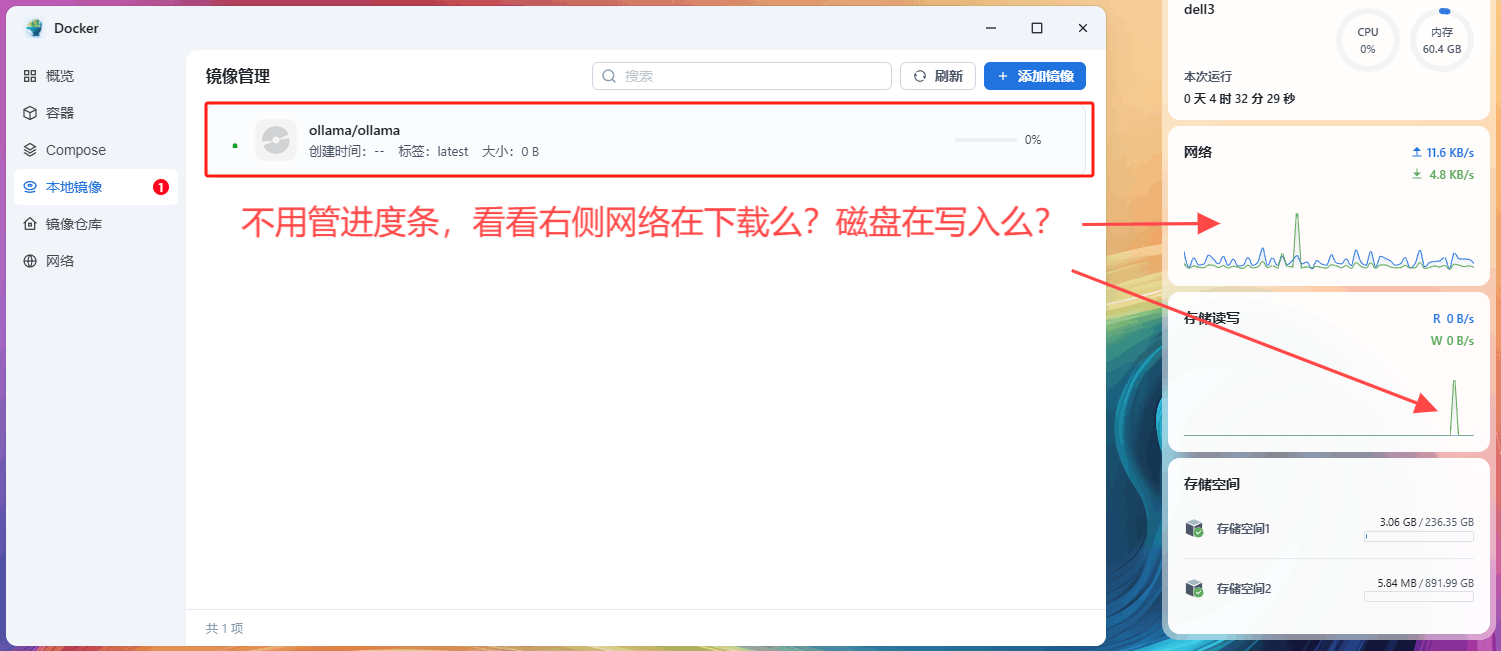Click the magnifier icon in search box
Screen dimensions: 1501x651
[609, 76]
